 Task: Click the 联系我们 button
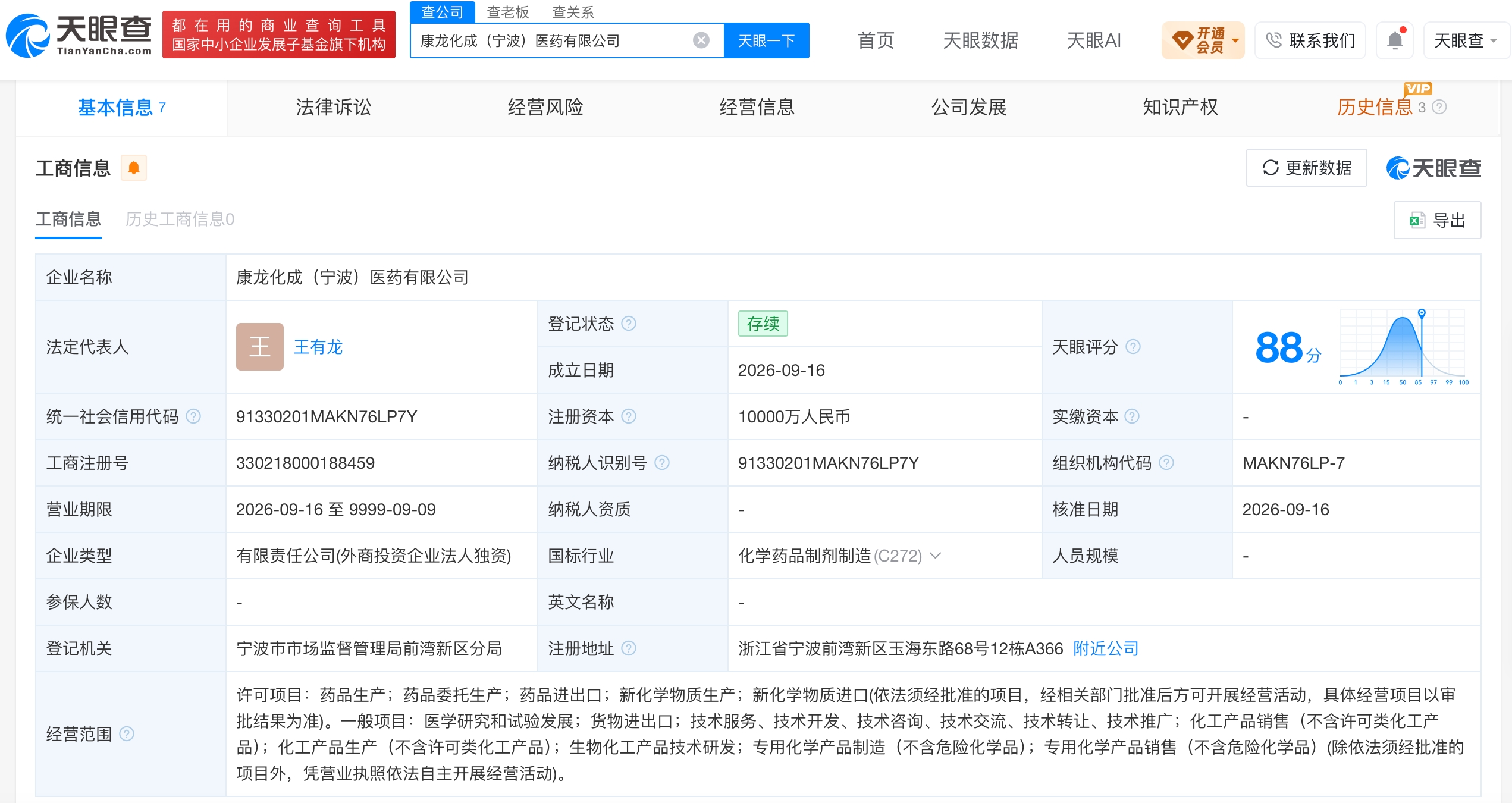[x=1310, y=40]
